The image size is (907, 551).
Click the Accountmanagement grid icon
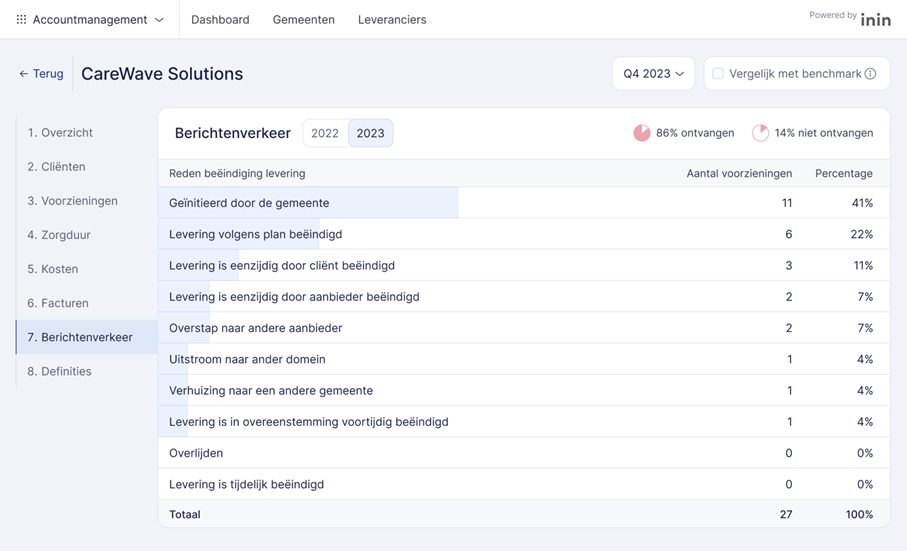(x=21, y=20)
